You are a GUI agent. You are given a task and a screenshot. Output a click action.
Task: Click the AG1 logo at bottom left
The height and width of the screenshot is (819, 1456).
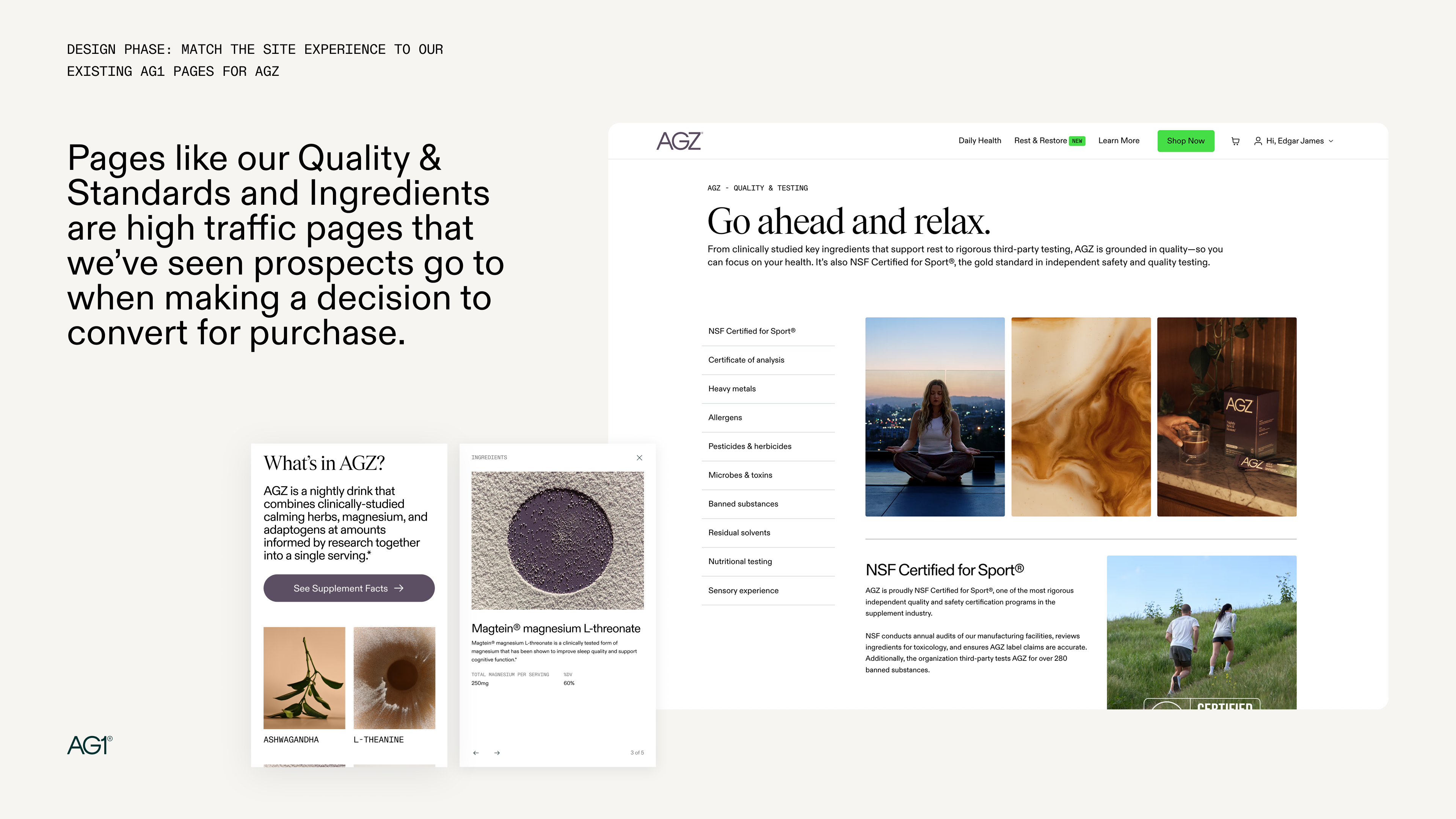(89, 745)
